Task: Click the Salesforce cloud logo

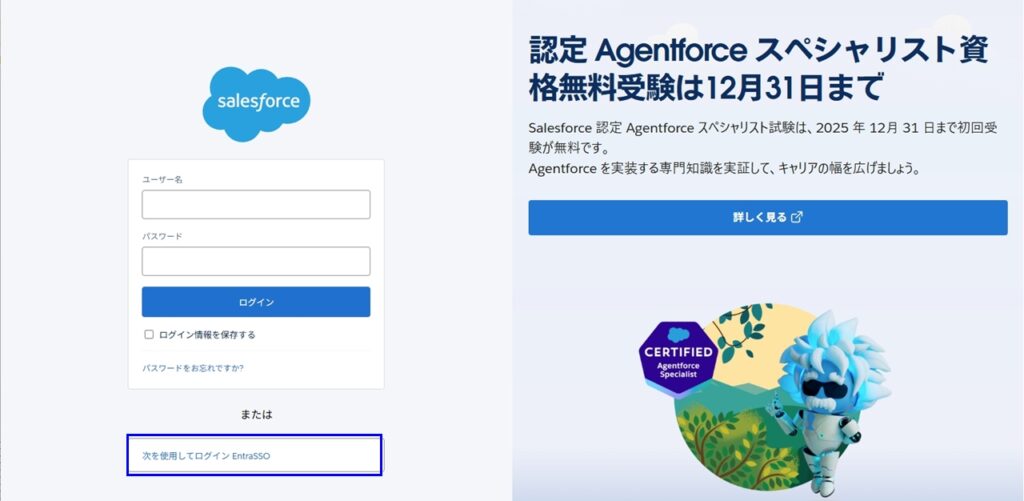Action: point(256,103)
